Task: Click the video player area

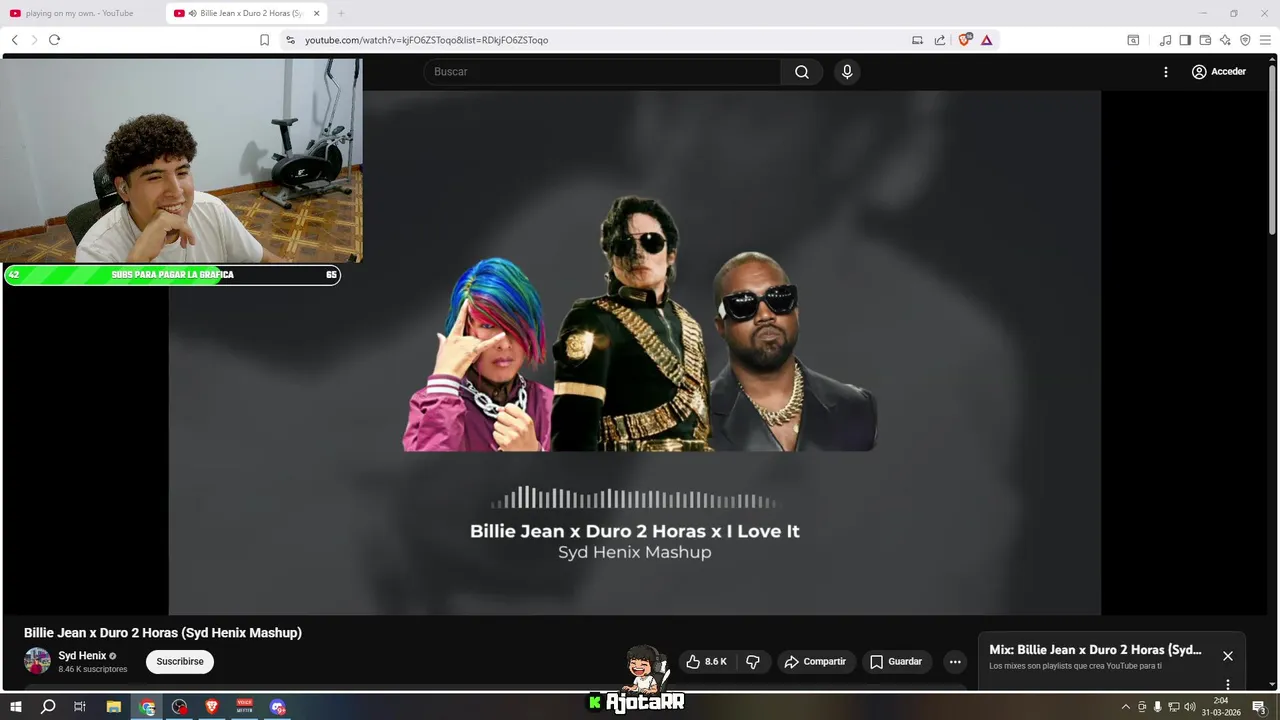Action: (x=634, y=353)
